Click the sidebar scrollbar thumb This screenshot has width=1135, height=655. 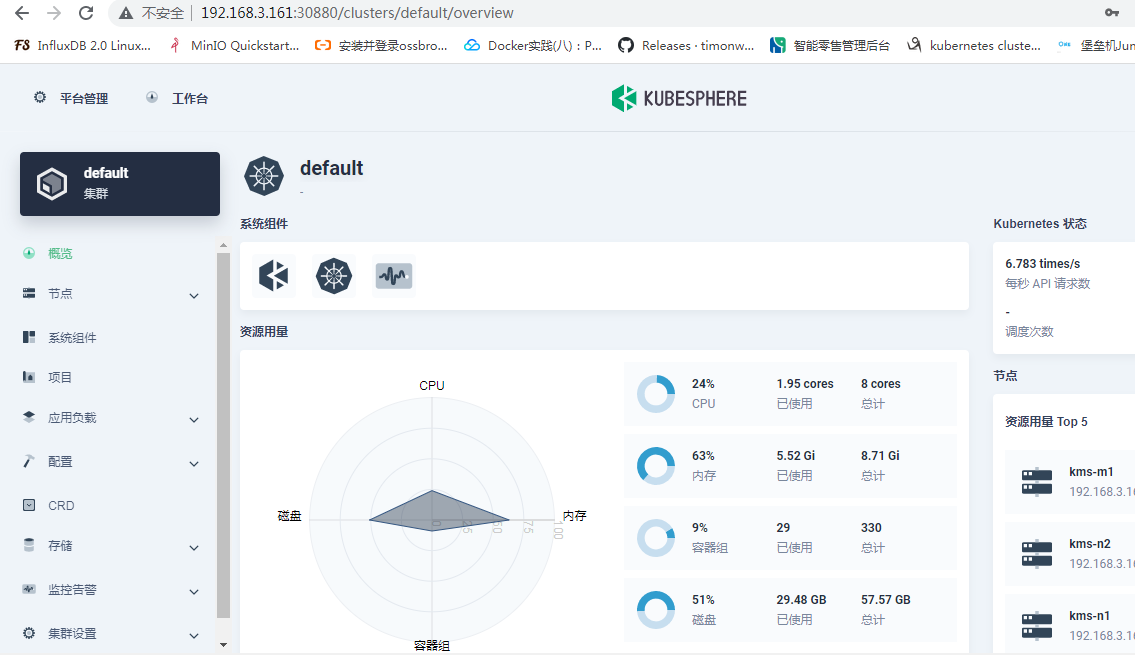[223, 436]
